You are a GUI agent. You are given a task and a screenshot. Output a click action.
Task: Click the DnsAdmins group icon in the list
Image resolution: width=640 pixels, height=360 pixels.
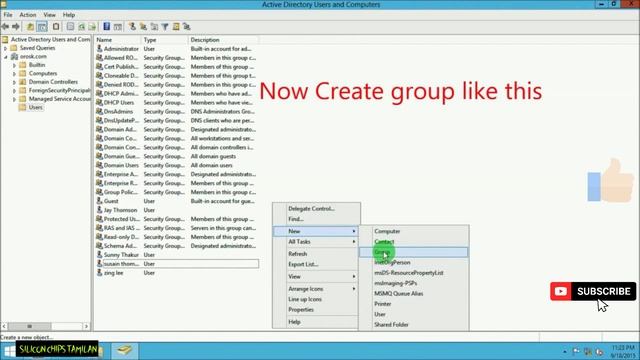pos(99,111)
